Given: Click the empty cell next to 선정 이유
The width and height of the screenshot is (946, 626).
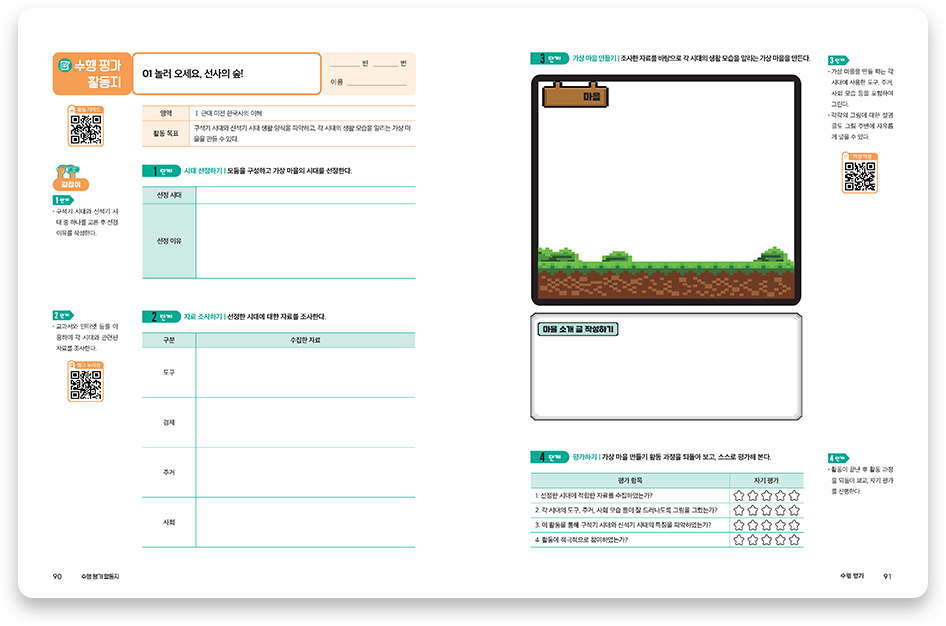Looking at the screenshot, I should pyautogui.click(x=305, y=241).
